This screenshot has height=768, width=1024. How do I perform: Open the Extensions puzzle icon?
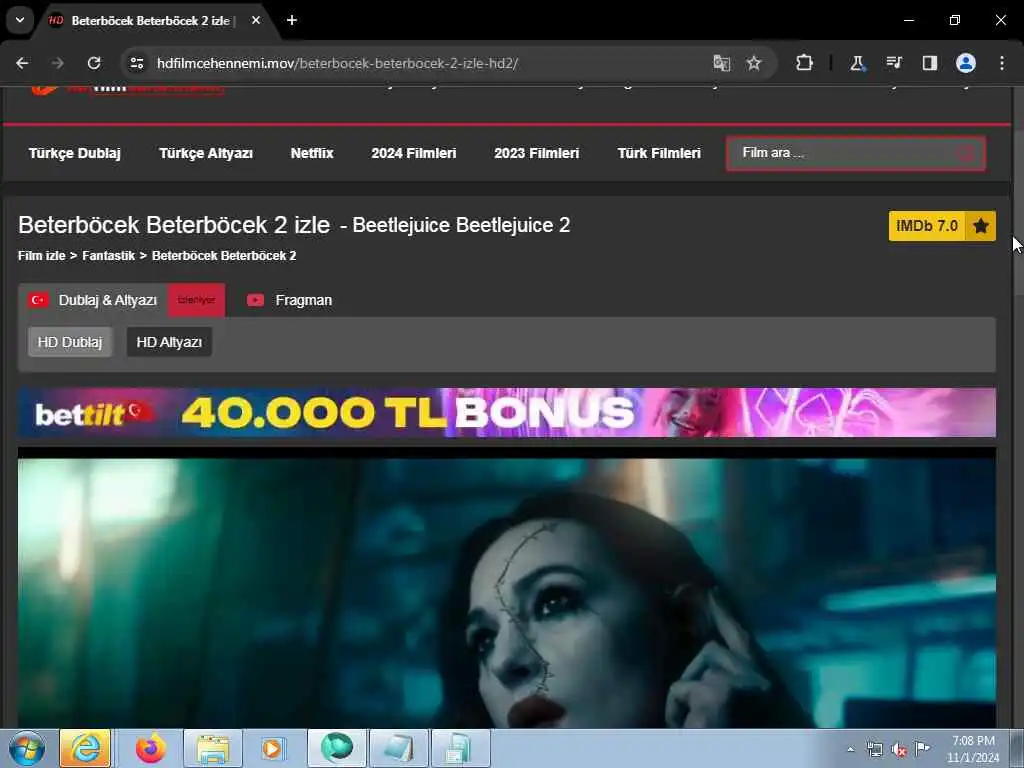805,63
